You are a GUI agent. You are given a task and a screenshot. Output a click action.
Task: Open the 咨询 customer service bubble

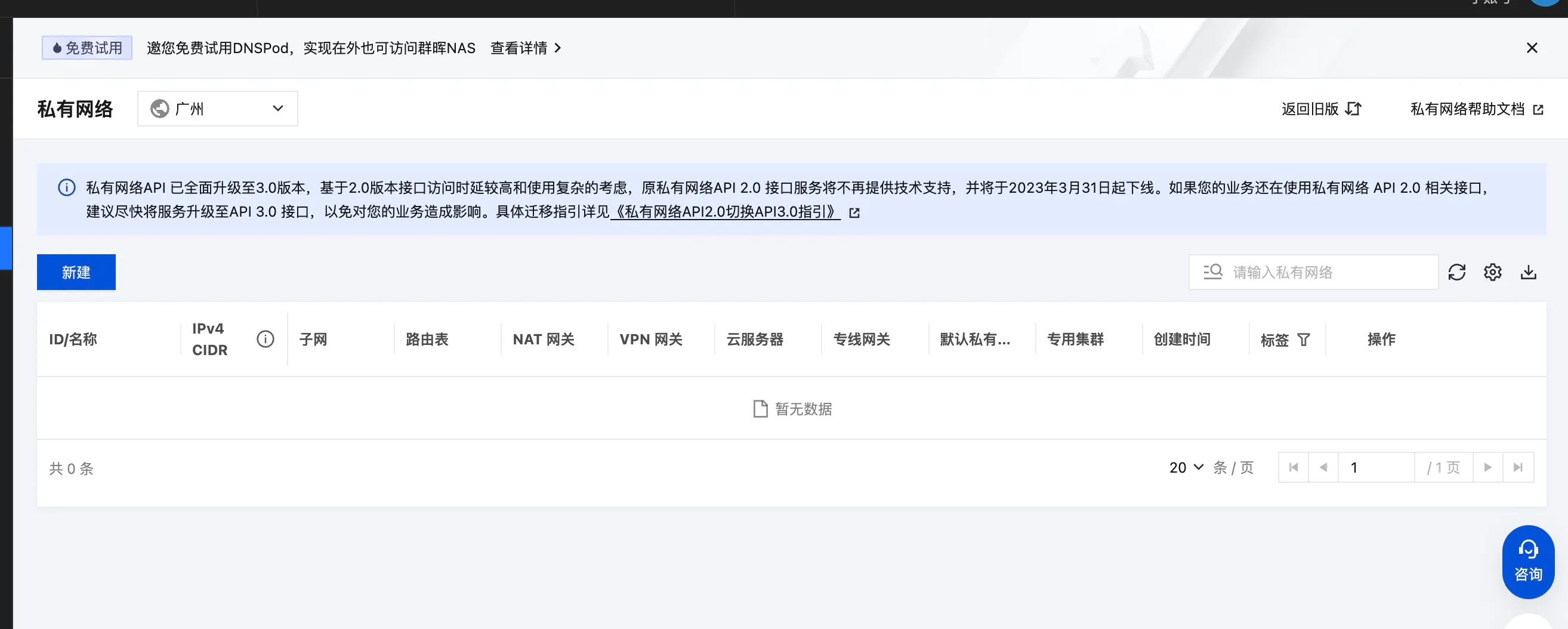pyautogui.click(x=1529, y=560)
